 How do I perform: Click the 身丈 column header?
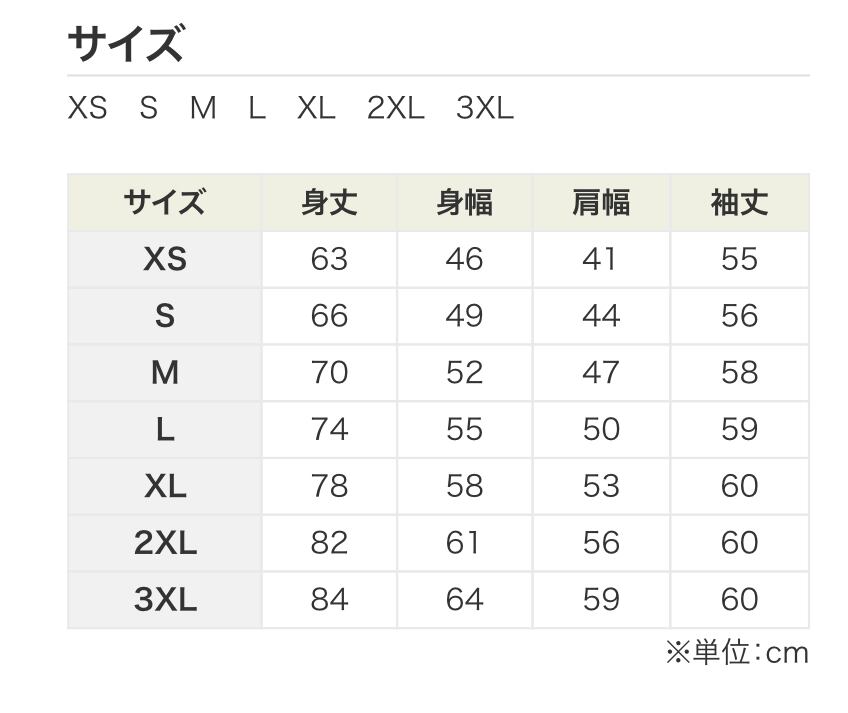(329, 203)
